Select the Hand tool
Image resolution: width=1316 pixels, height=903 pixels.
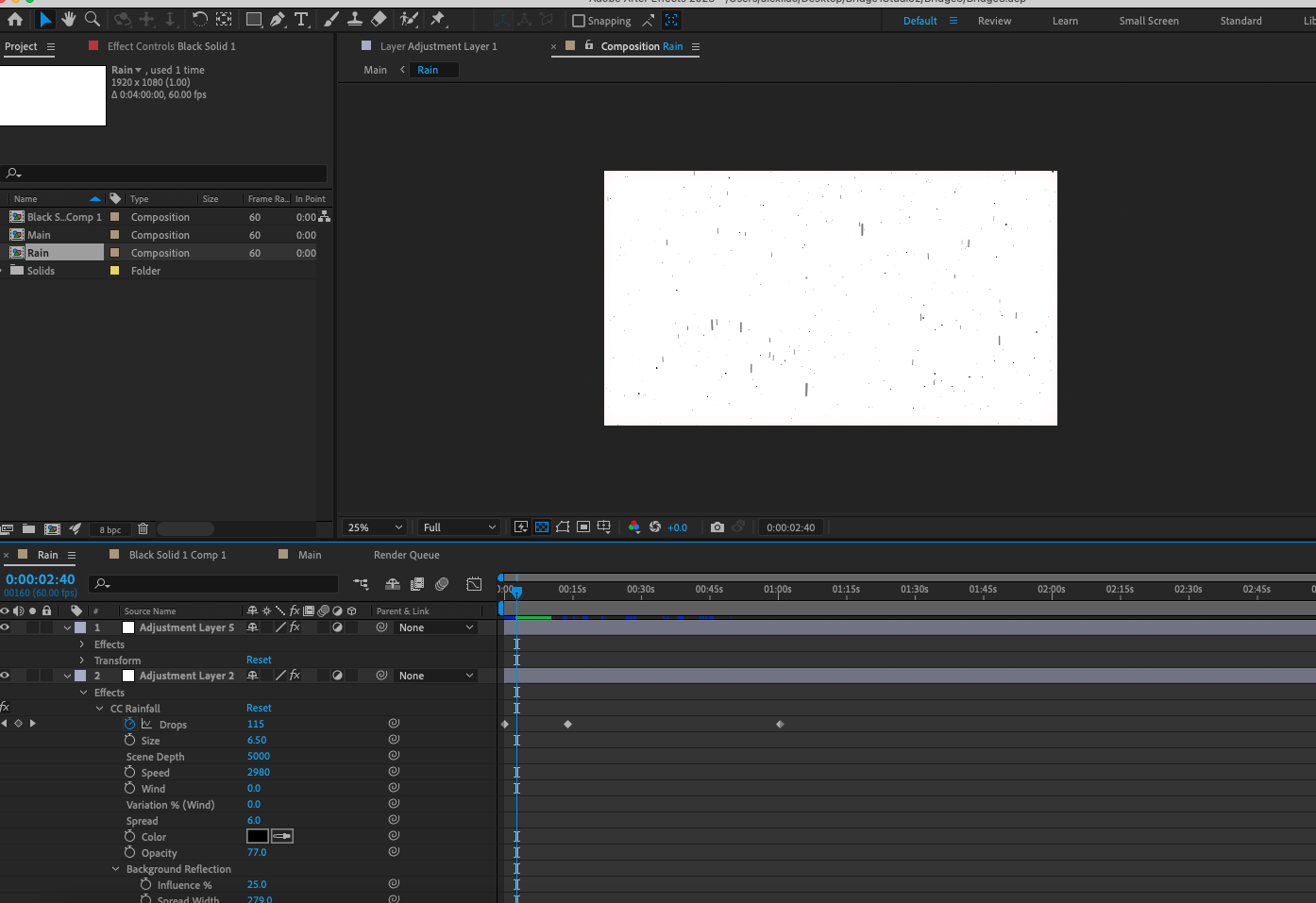coord(68,19)
